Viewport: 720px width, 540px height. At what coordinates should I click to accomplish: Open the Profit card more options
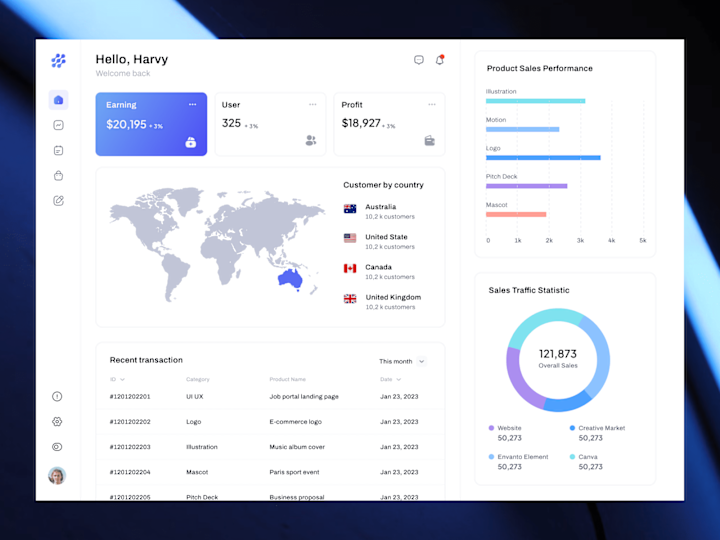(432, 105)
